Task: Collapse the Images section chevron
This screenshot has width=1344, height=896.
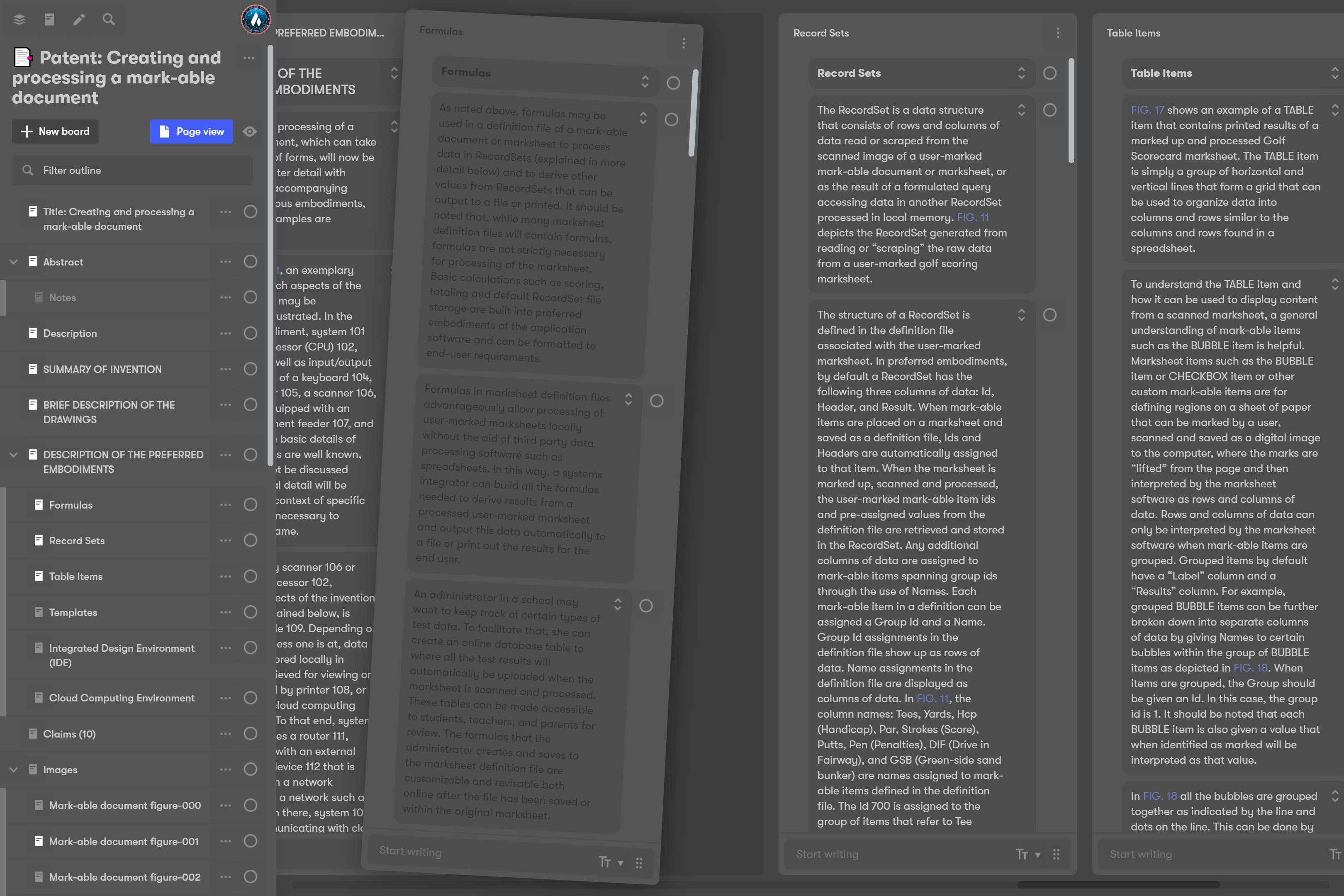Action: [x=14, y=770]
